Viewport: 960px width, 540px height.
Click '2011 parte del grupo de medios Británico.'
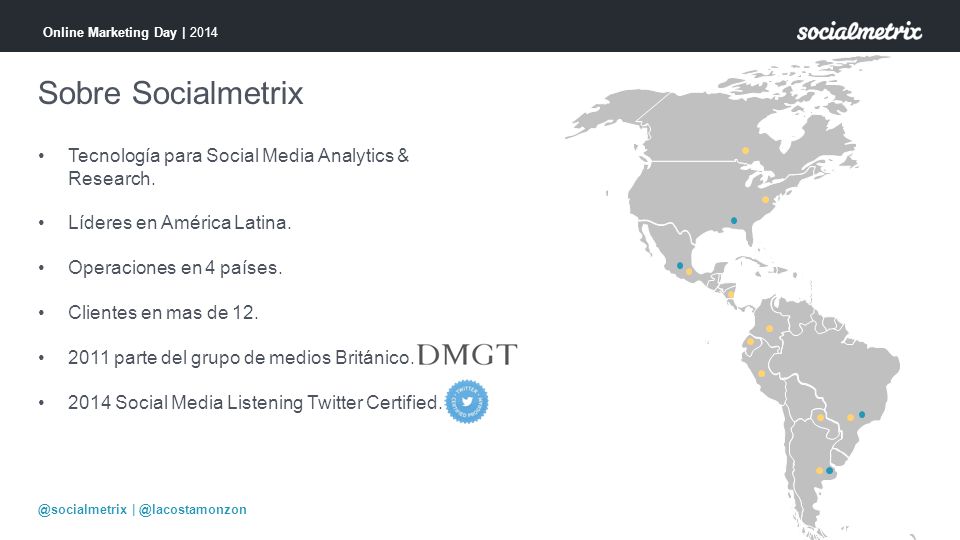(241, 358)
